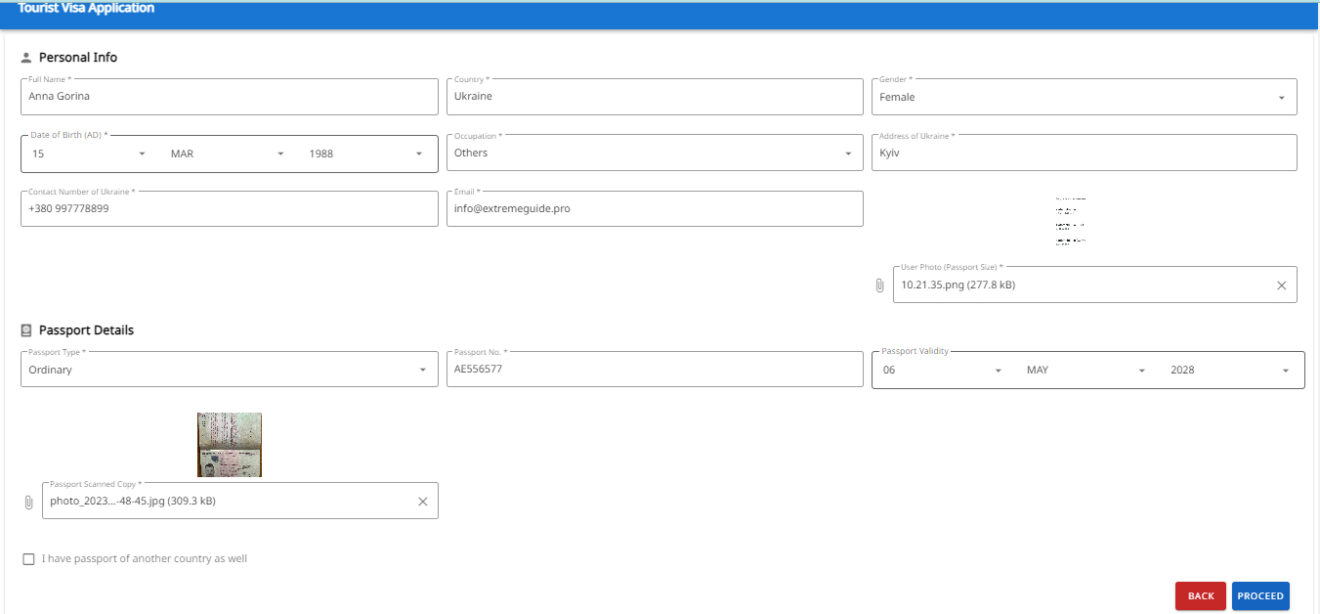
Task: Tick 'I have passport of another country' checkbox
Action: [x=28, y=559]
